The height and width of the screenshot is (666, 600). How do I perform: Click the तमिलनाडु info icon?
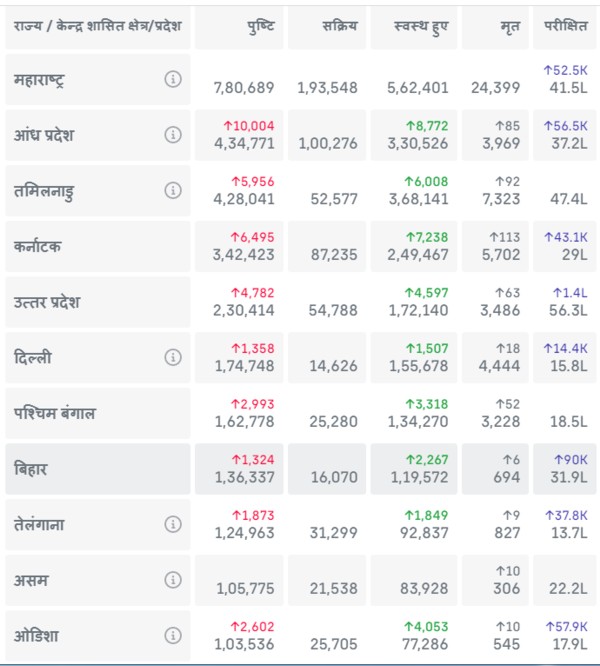coord(173,190)
